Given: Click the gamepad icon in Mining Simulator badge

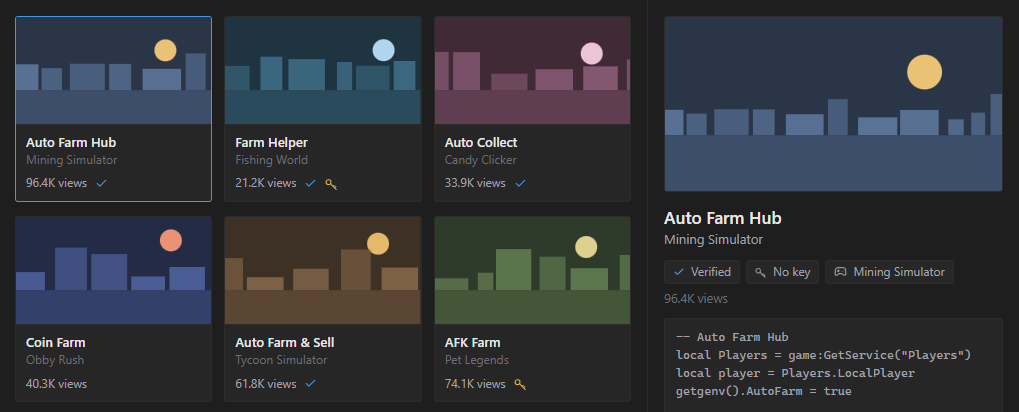Looking at the screenshot, I should pos(840,272).
